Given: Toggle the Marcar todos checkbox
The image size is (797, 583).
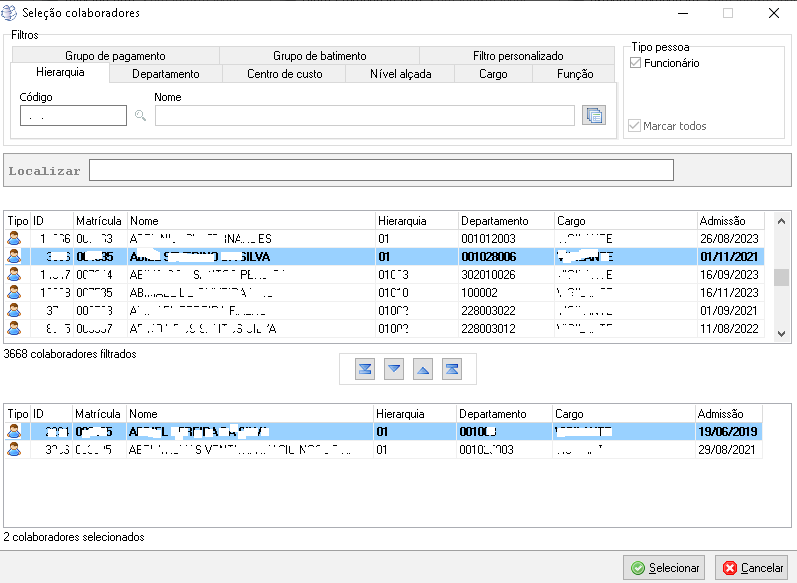Looking at the screenshot, I should (x=635, y=126).
